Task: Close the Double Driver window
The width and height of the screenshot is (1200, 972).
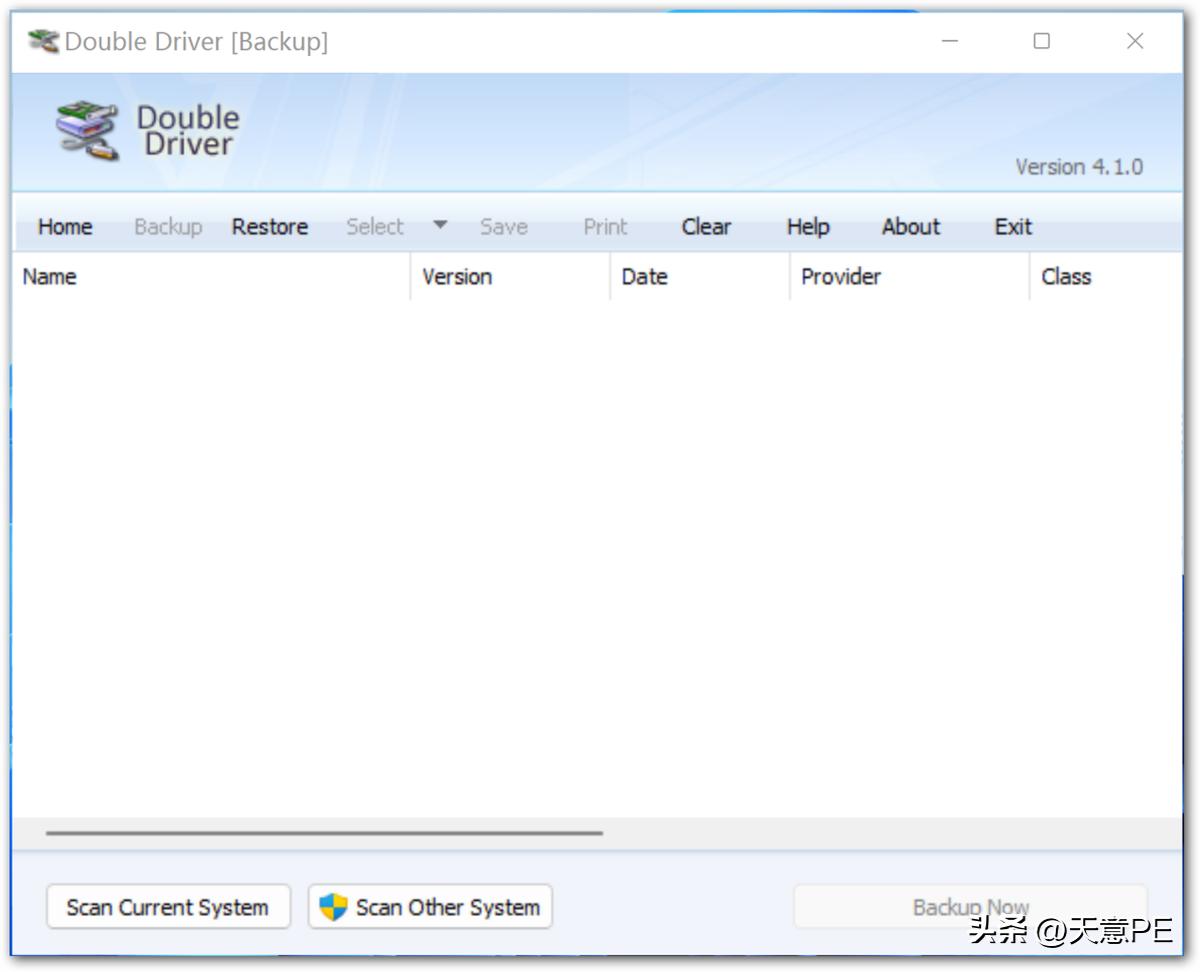Action: (x=1135, y=41)
